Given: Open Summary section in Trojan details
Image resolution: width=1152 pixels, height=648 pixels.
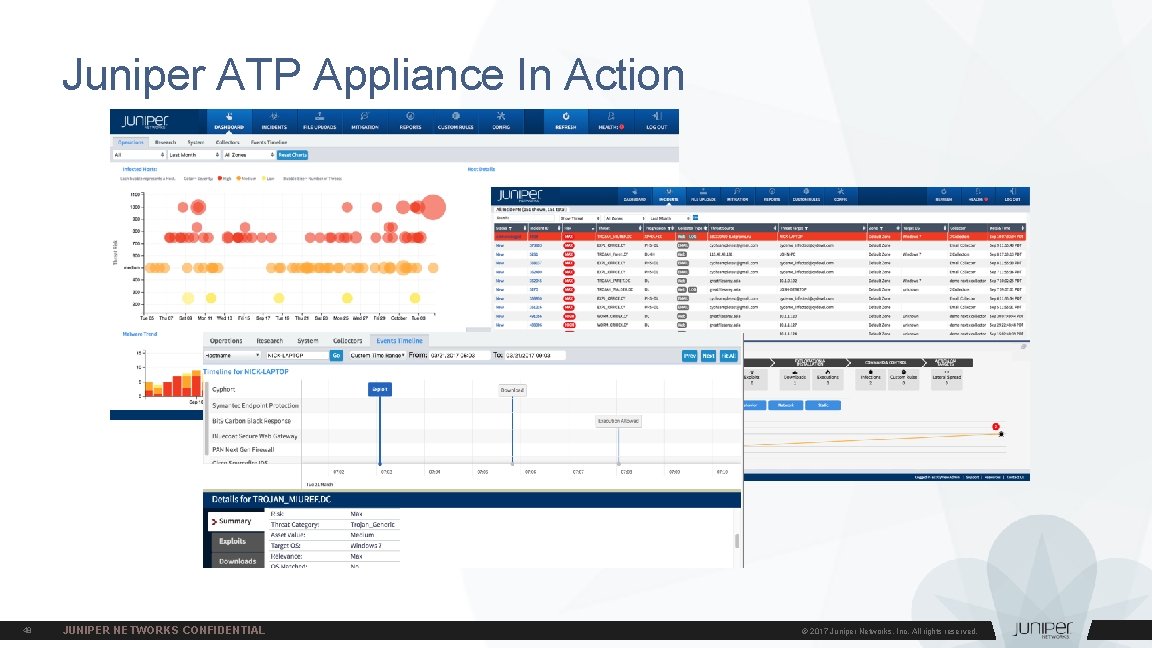Looking at the screenshot, I should pos(235,522).
